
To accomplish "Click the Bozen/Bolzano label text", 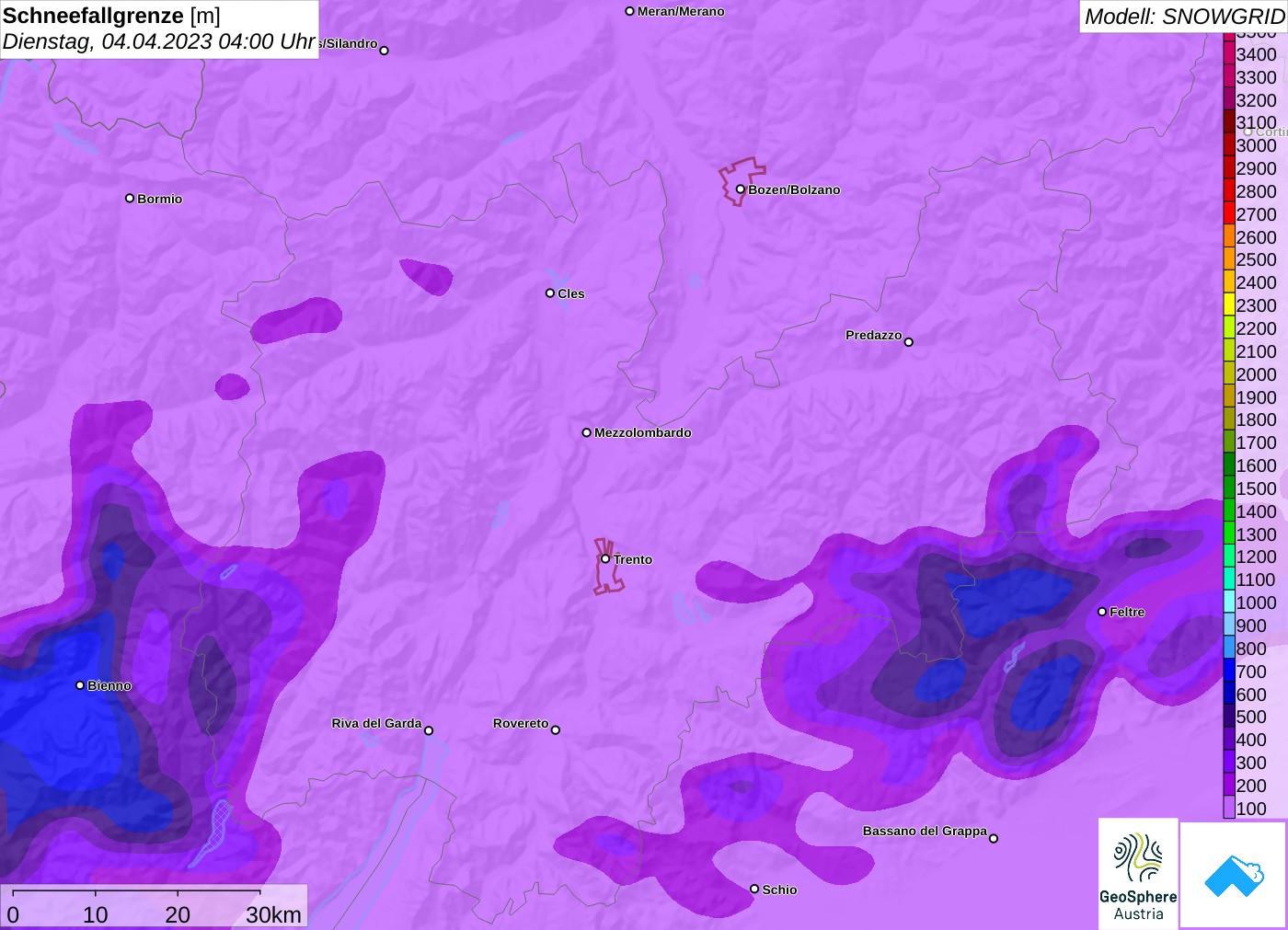I will point(794,189).
